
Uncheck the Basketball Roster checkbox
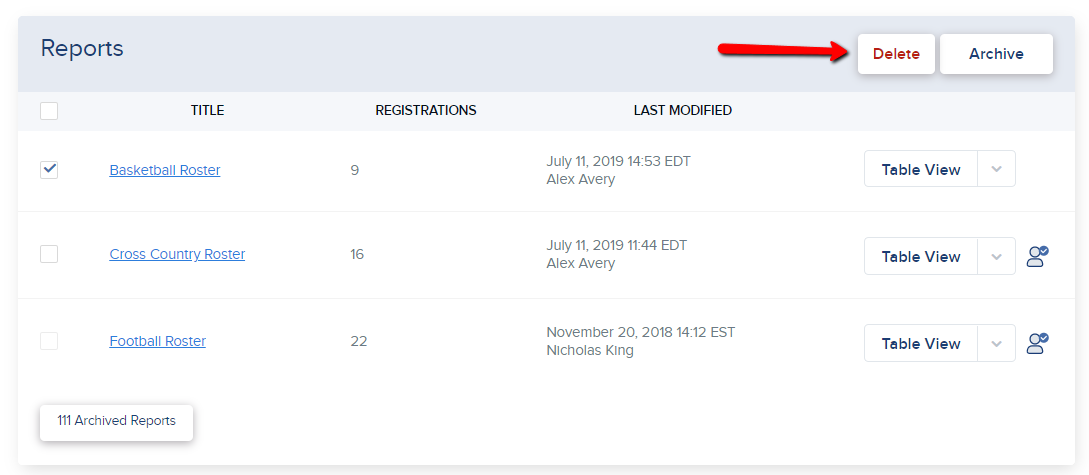click(x=49, y=169)
